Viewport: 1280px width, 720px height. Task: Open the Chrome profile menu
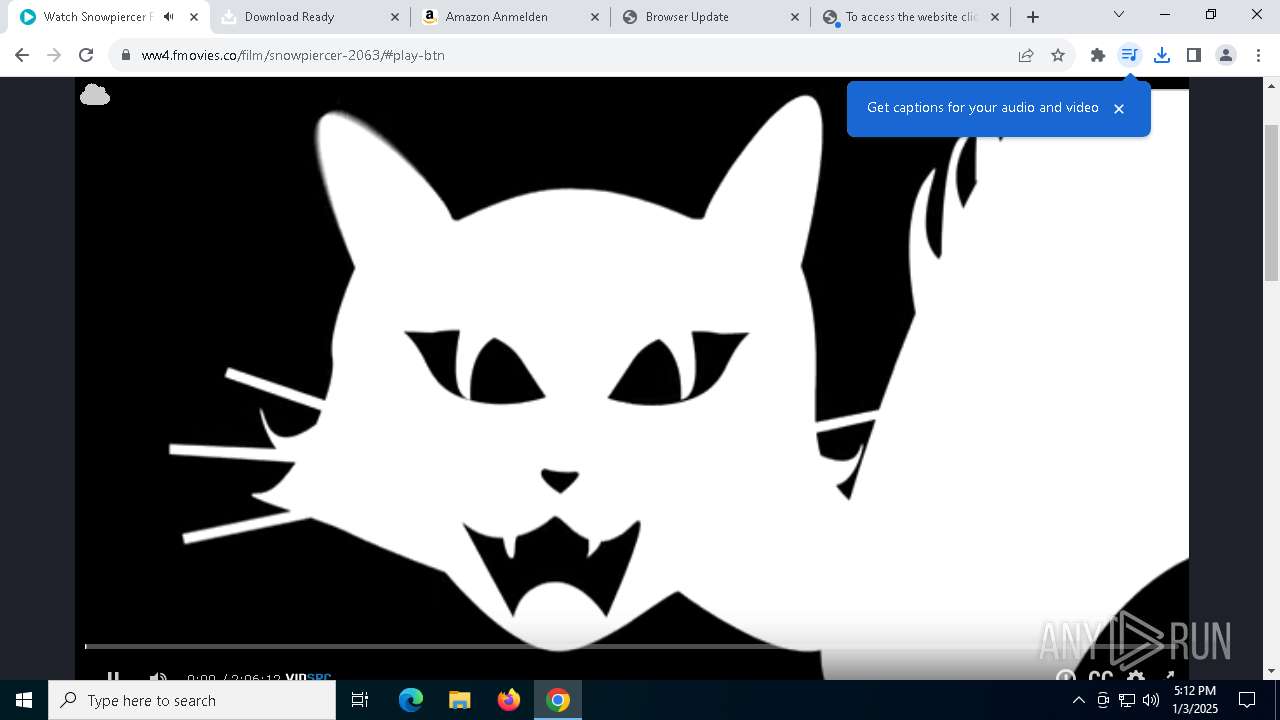pos(1226,55)
